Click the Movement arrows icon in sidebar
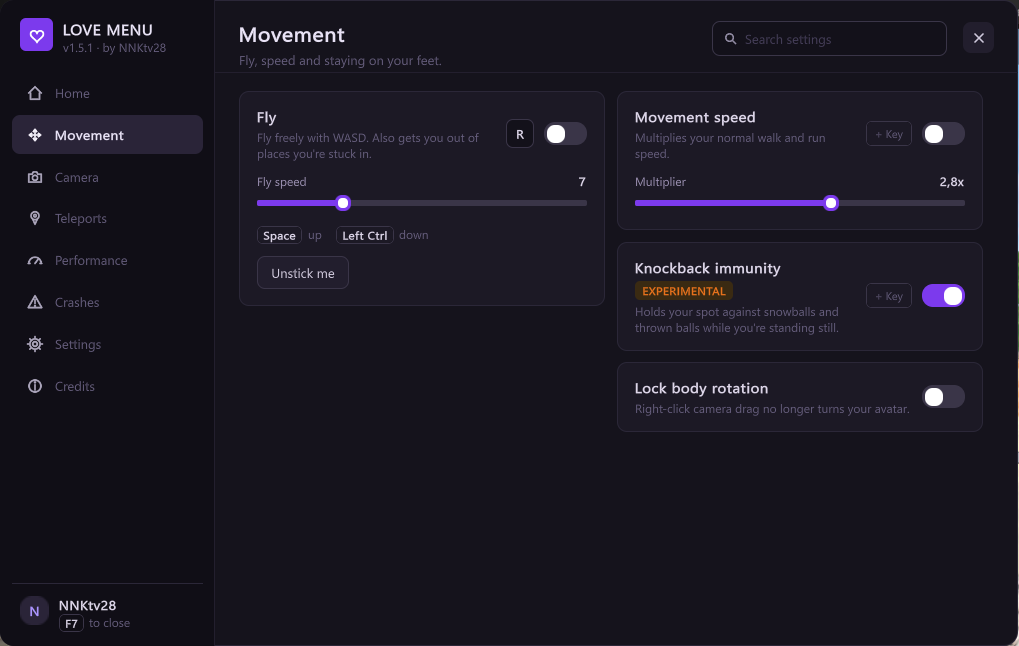This screenshot has width=1019, height=646. (35, 135)
